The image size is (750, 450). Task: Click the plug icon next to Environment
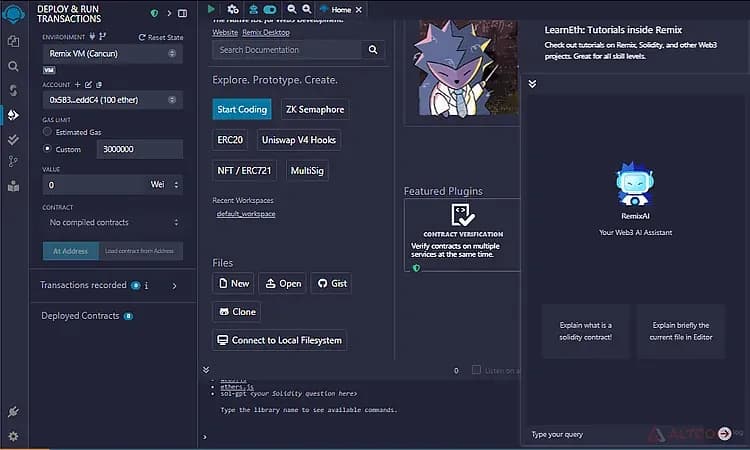pyautogui.click(x=92, y=36)
